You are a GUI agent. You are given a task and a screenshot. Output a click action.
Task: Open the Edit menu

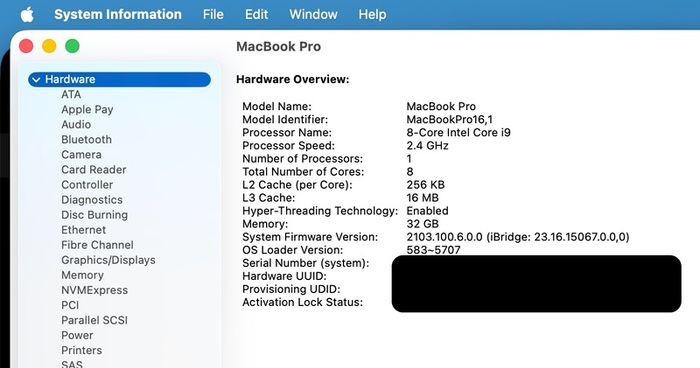pos(256,14)
